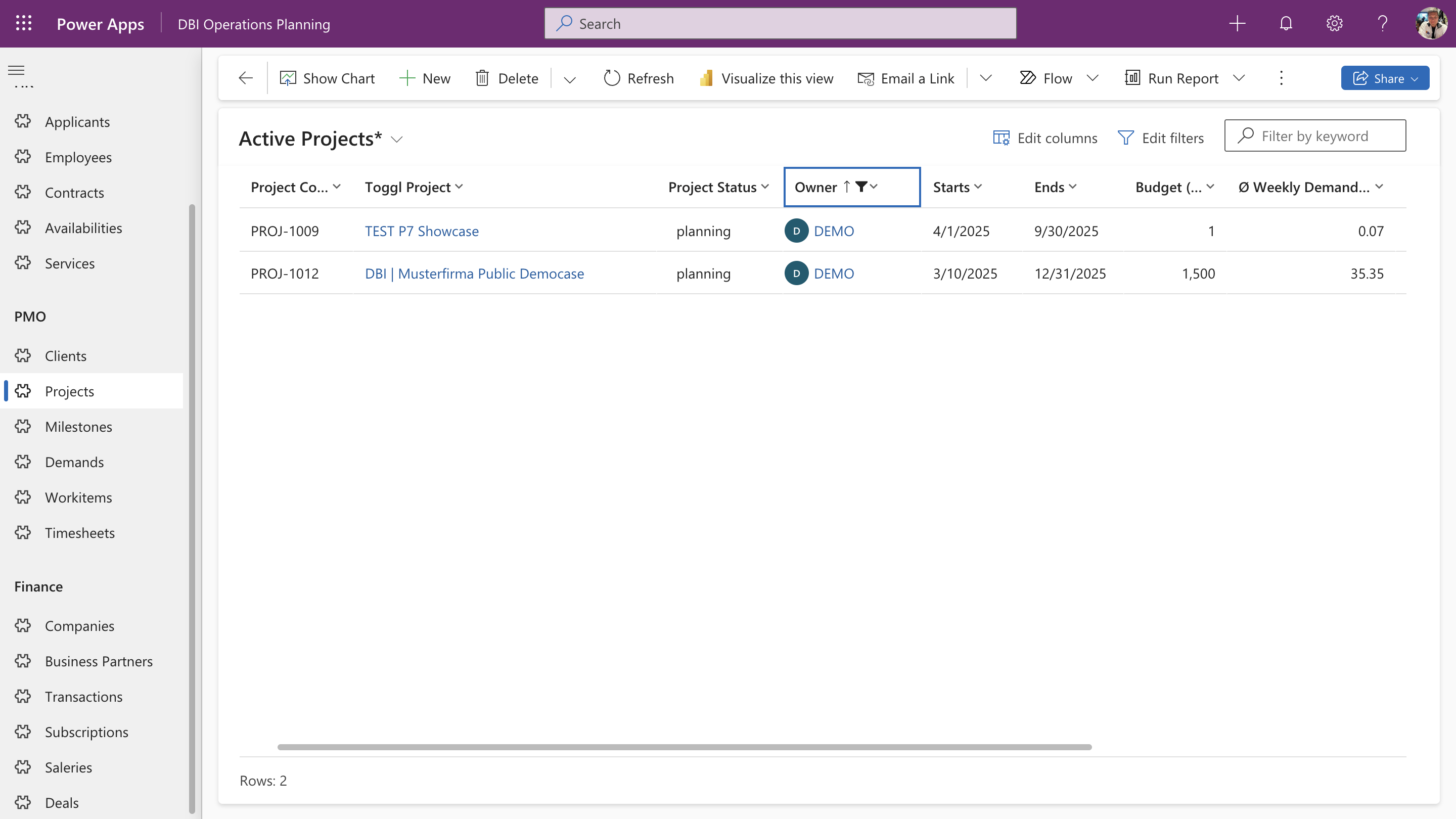Click the Projects puzzle icon in sidebar

(x=23, y=391)
